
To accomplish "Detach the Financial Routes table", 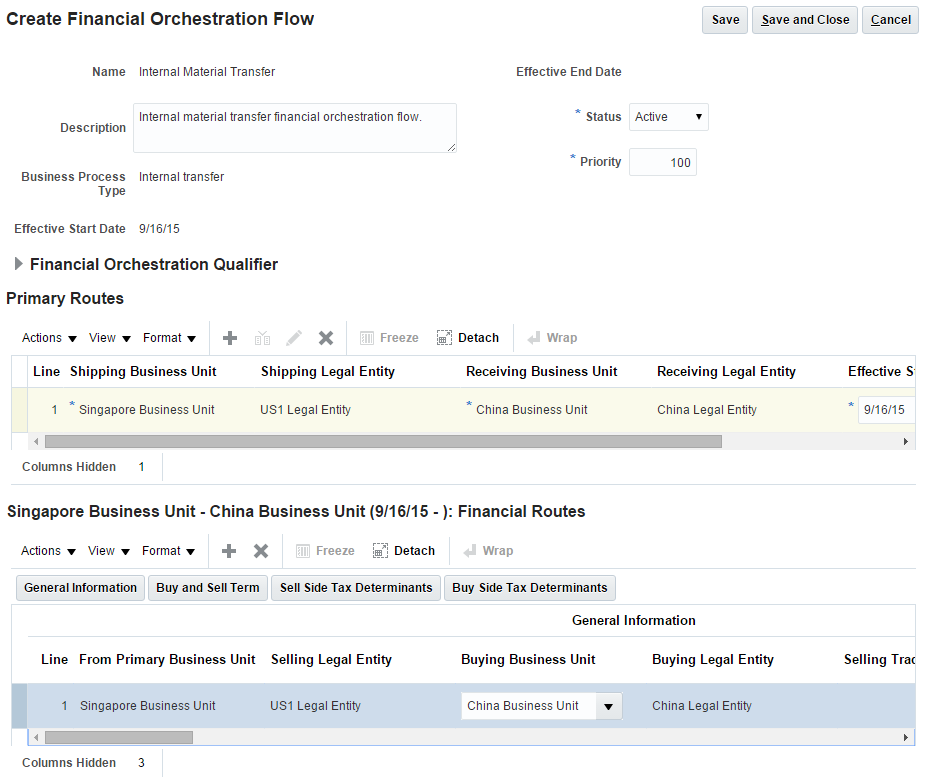I will tap(403, 551).
